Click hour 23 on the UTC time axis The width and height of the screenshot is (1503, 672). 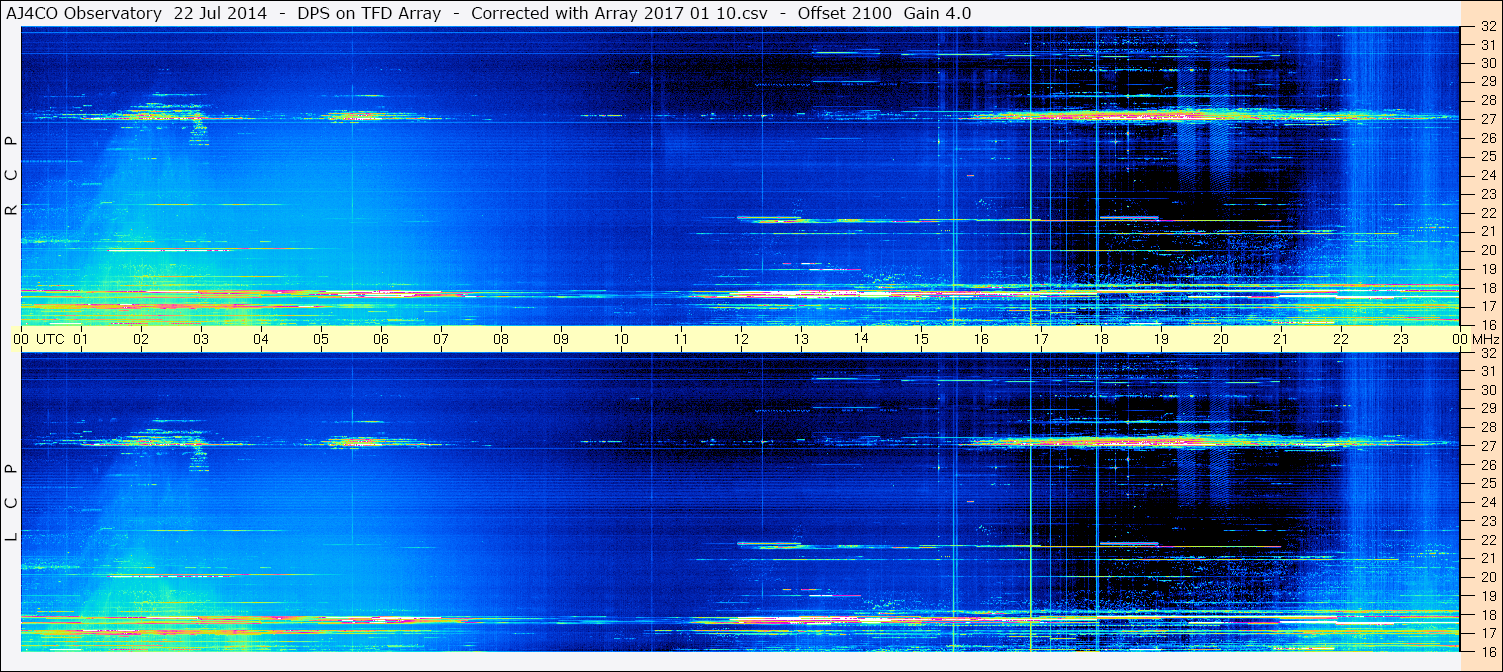coord(1401,339)
